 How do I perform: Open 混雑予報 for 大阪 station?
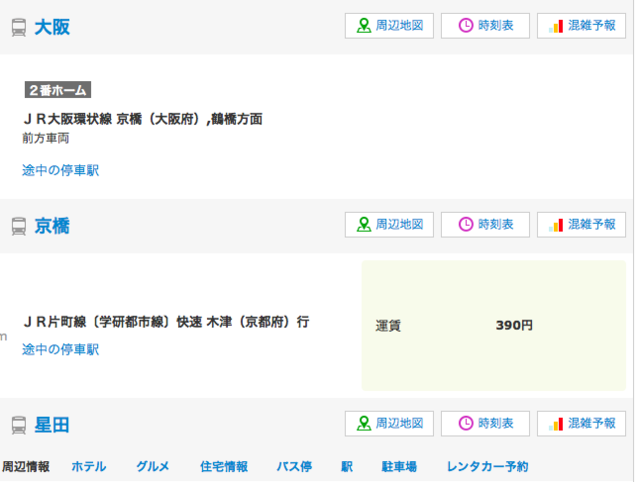(x=581, y=26)
